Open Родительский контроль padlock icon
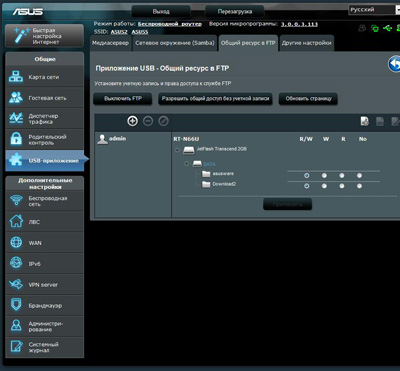400x371 pixels. pos(16,139)
